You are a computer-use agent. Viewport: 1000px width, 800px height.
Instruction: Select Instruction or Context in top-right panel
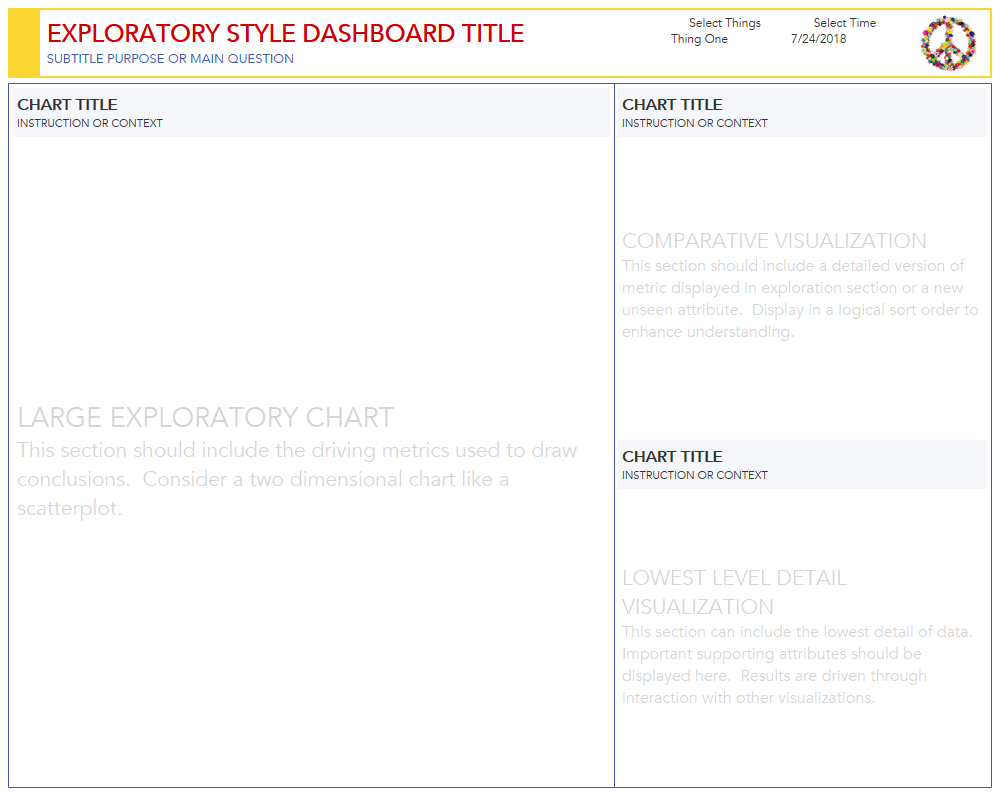click(695, 124)
